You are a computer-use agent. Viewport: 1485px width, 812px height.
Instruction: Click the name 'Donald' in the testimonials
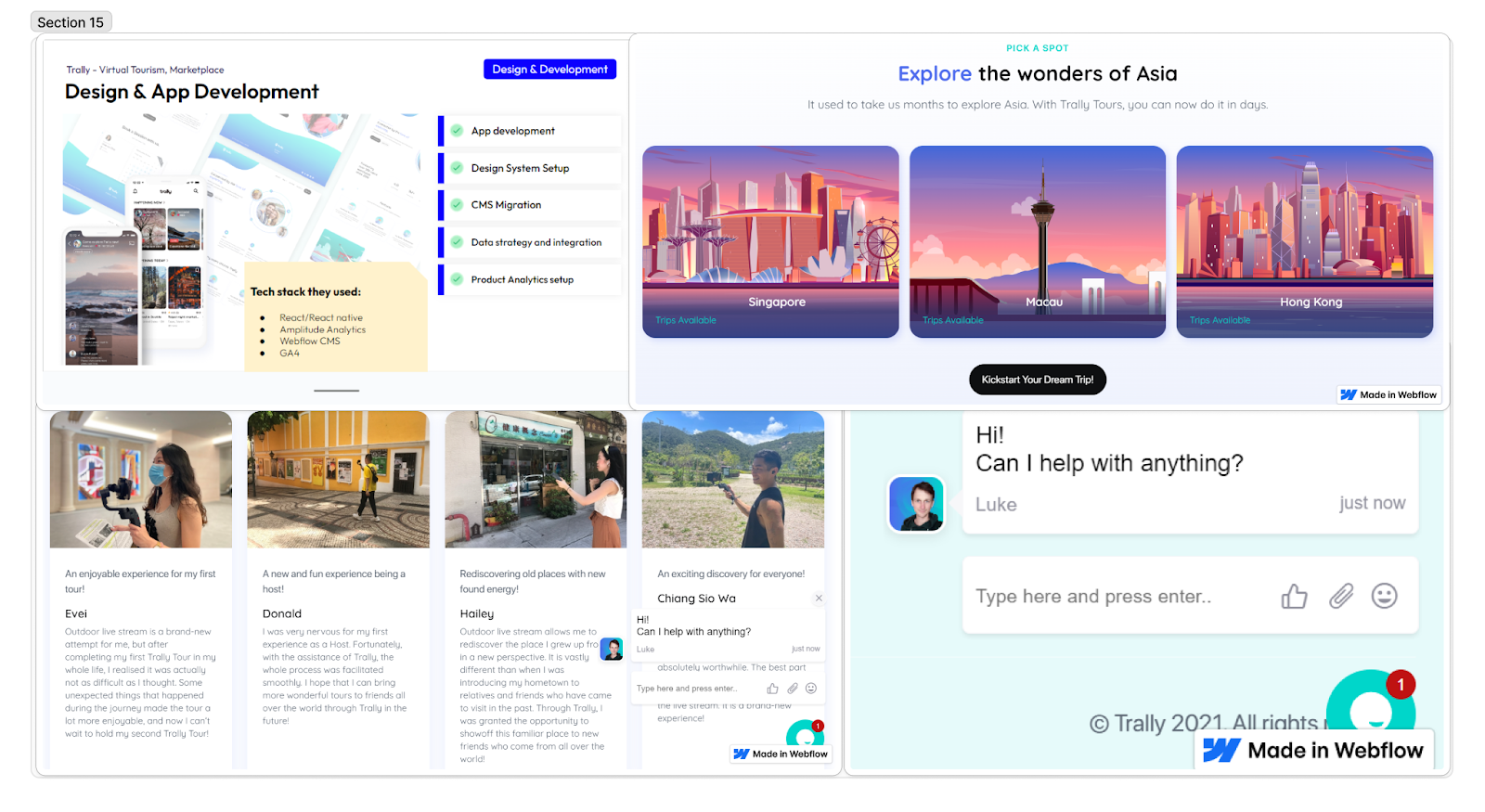(x=282, y=614)
